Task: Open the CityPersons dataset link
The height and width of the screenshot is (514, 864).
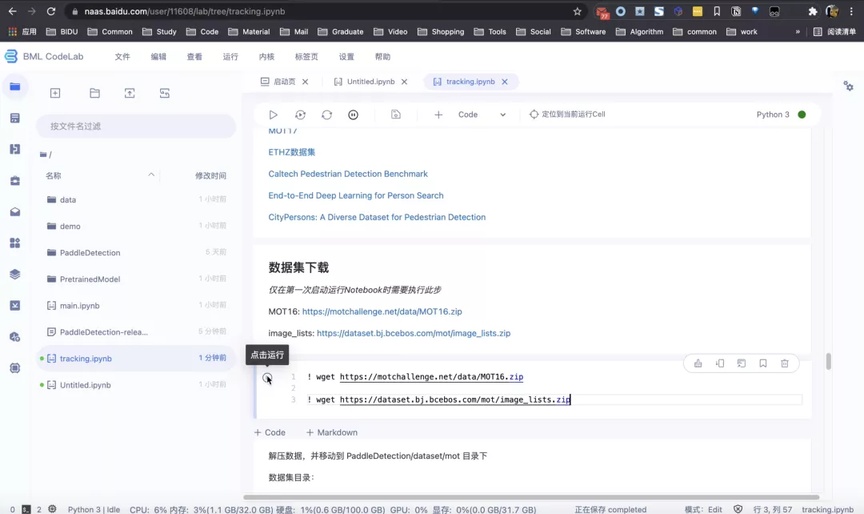Action: pos(377,217)
